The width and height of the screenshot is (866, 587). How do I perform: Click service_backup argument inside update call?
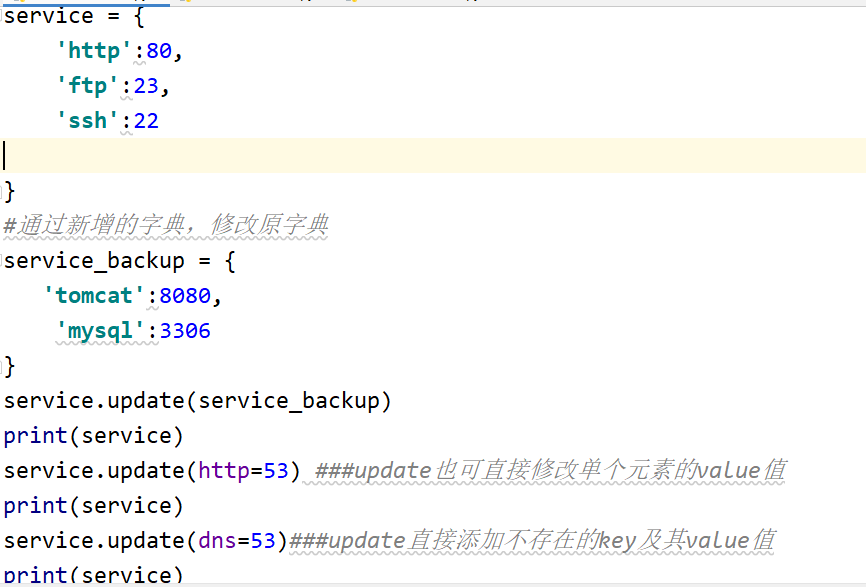pyautogui.click(x=289, y=401)
